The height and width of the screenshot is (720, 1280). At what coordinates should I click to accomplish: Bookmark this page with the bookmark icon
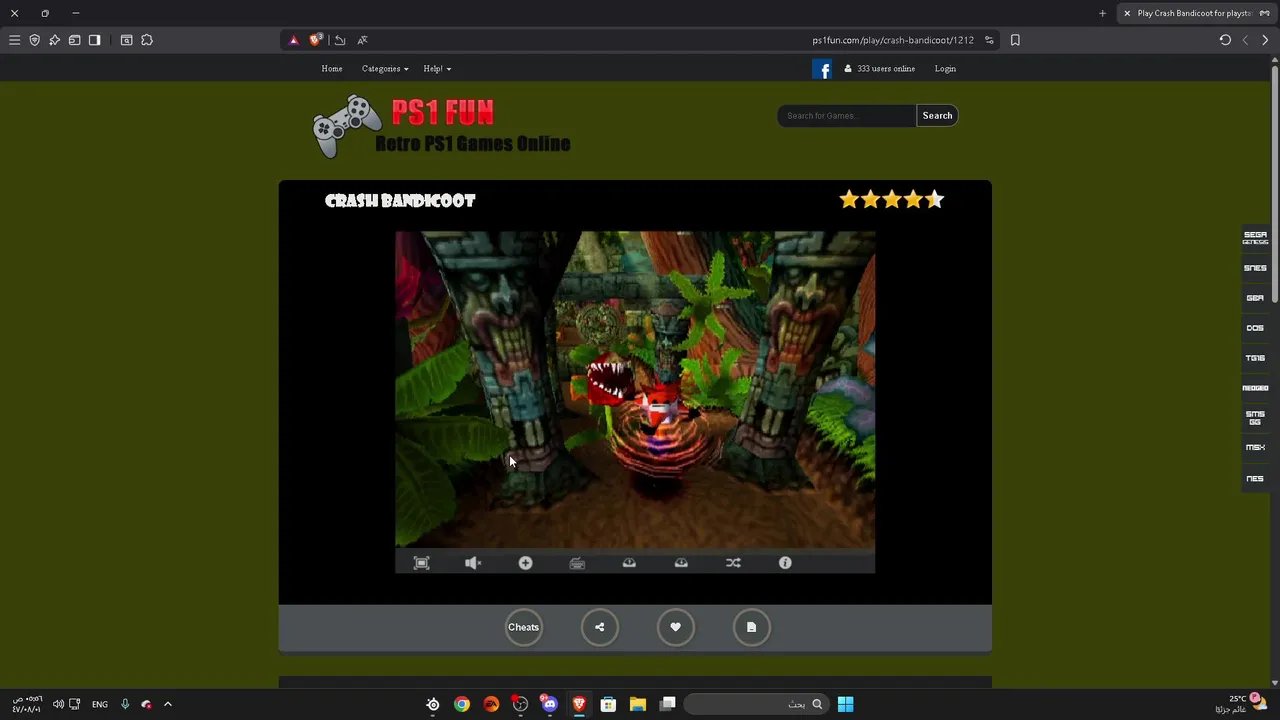pyautogui.click(x=1015, y=40)
